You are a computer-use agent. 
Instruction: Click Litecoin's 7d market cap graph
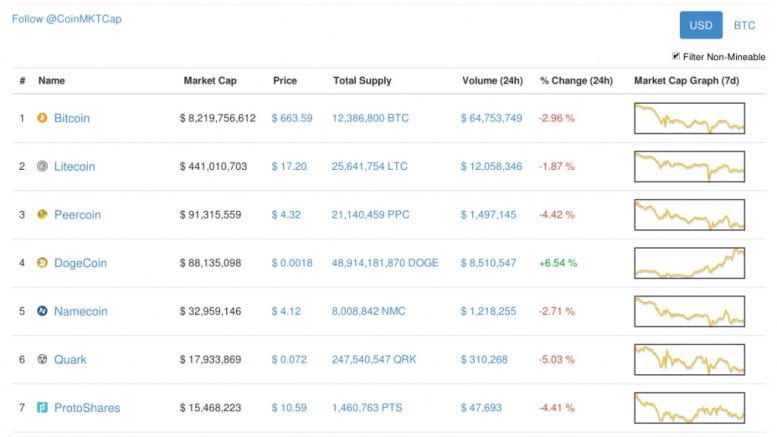pyautogui.click(x=689, y=166)
